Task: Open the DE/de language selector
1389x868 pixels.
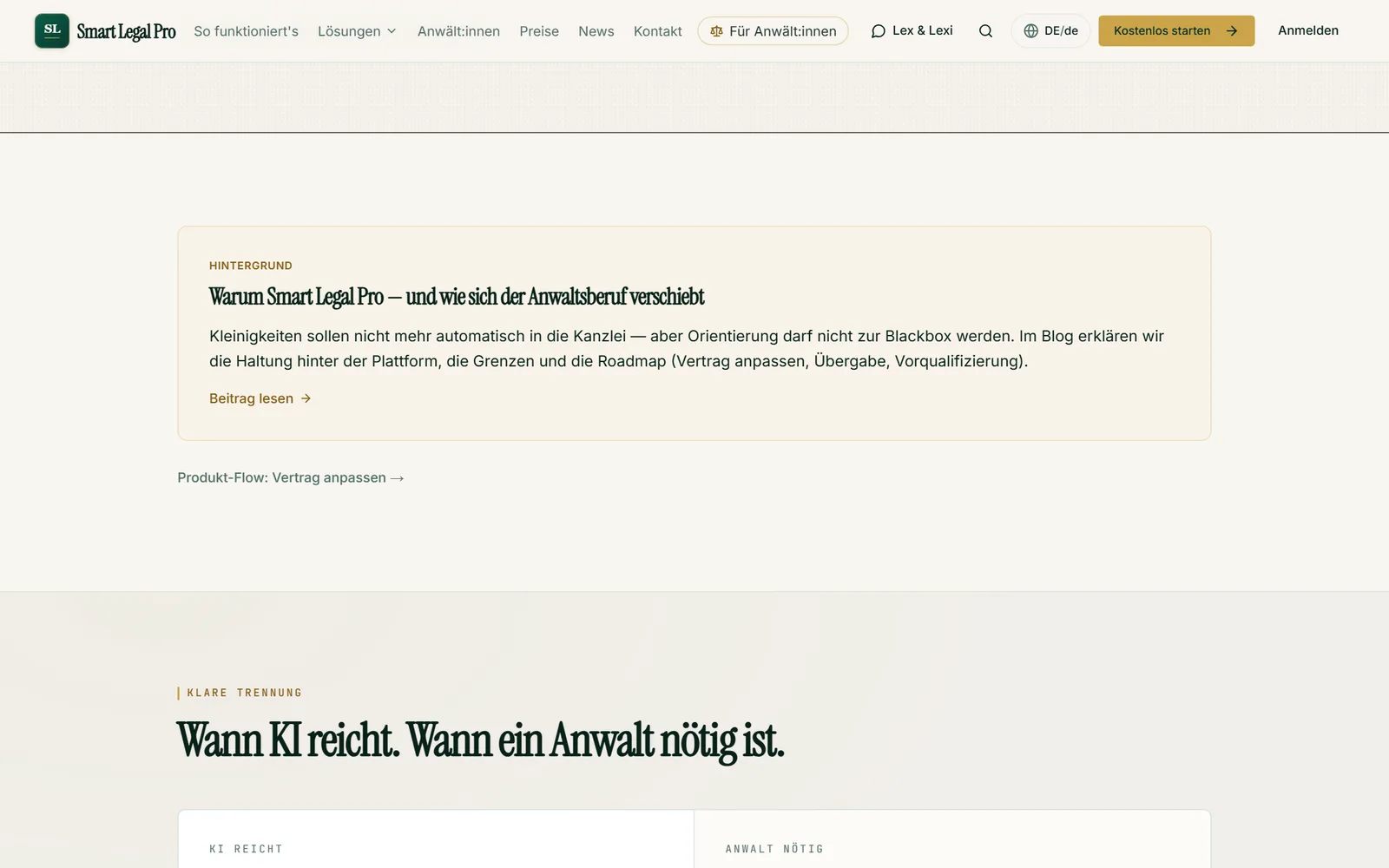Action: (x=1050, y=31)
